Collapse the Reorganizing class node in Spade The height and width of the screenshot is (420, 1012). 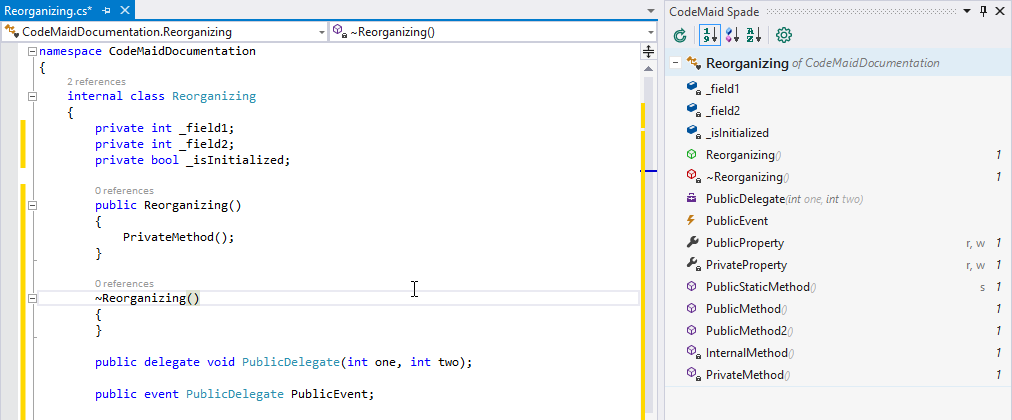[x=675, y=63]
